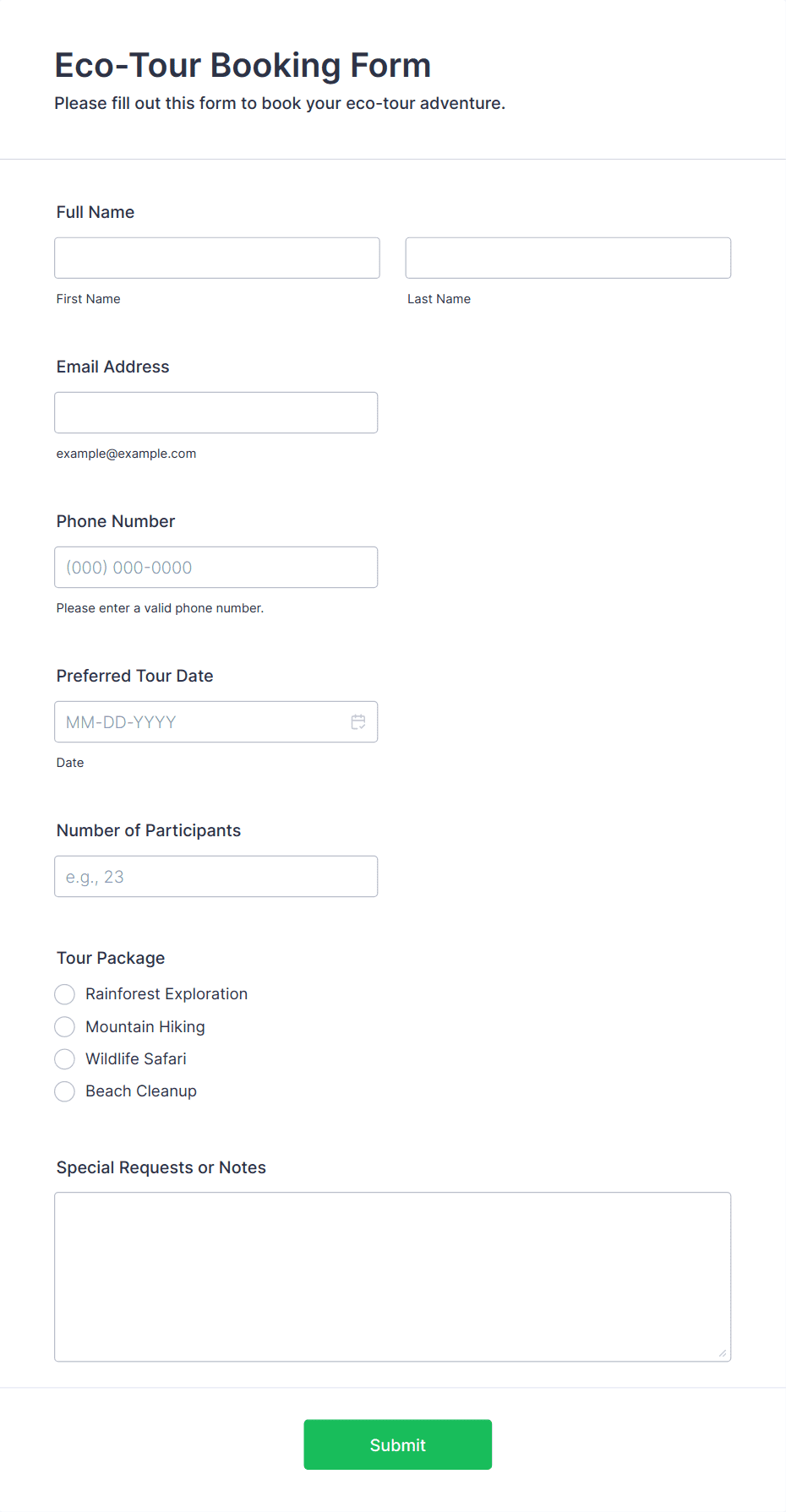This screenshot has width=786, height=1512.
Task: Click the Beach Cleanup label text
Action: pyautogui.click(x=141, y=1091)
